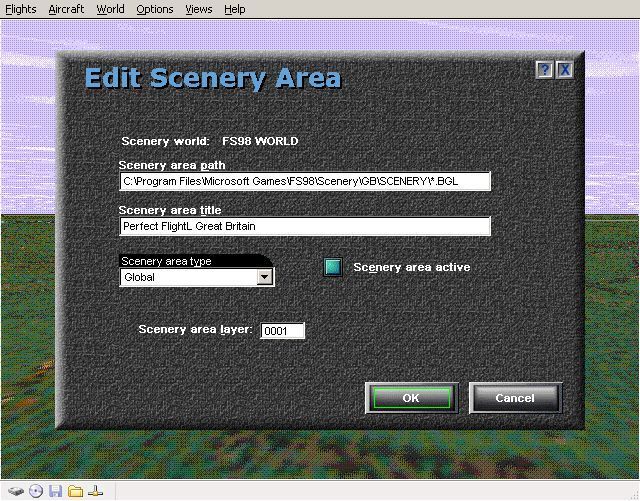Toggle the Scenery area active checkbox
The image size is (640, 501).
point(333,267)
